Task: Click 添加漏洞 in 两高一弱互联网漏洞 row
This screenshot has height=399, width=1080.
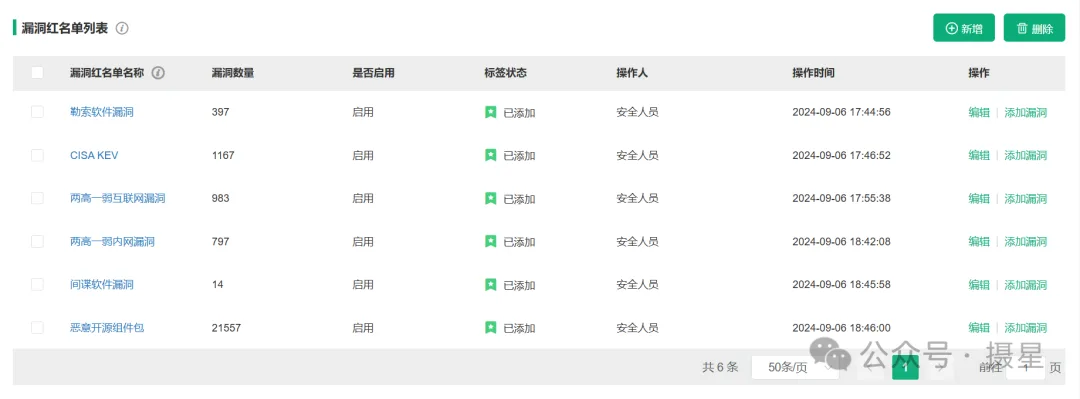Action: 1026,198
